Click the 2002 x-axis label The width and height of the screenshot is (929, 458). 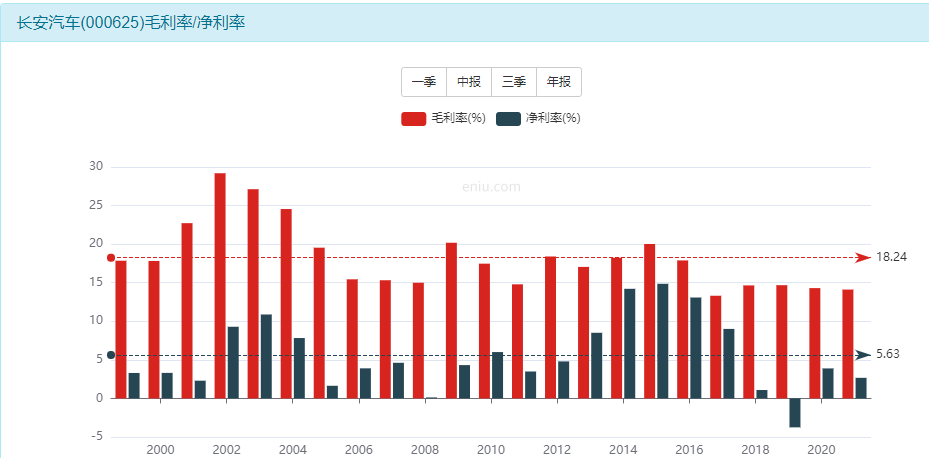click(x=227, y=450)
